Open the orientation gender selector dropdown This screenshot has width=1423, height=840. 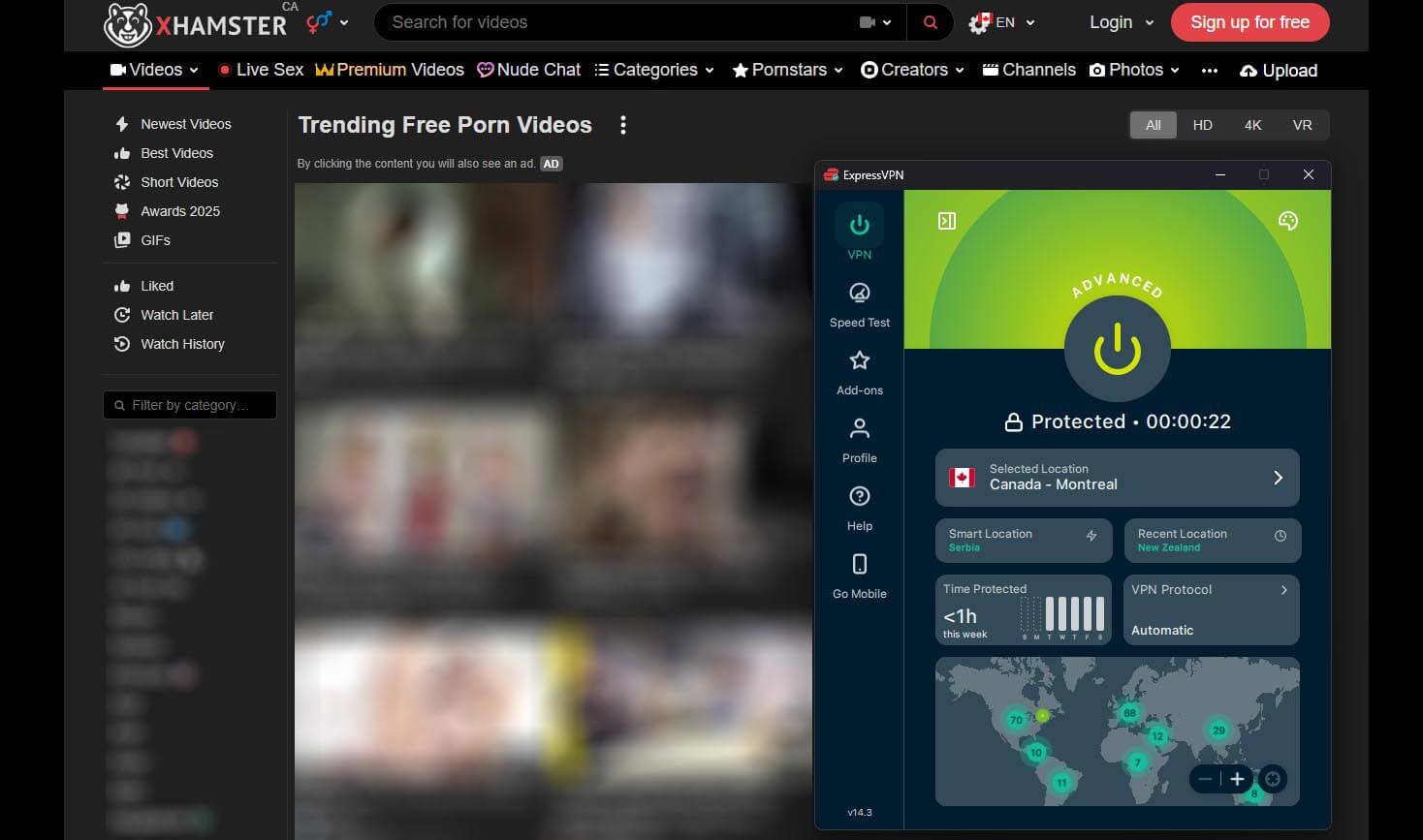(328, 22)
